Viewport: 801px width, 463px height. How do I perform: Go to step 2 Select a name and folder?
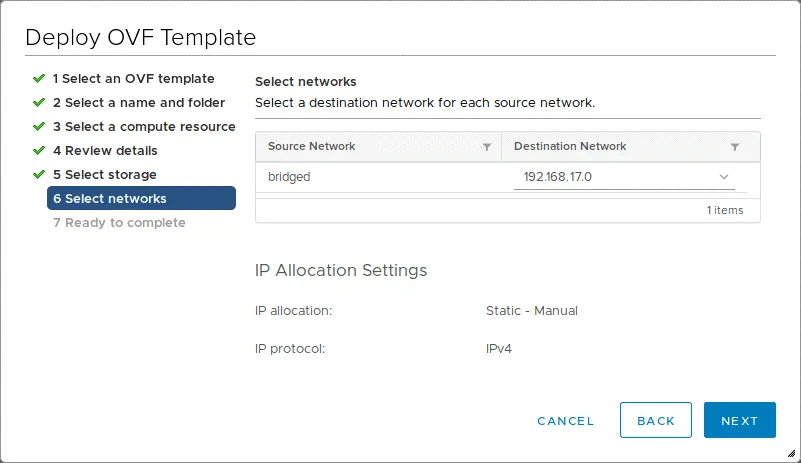[138, 102]
